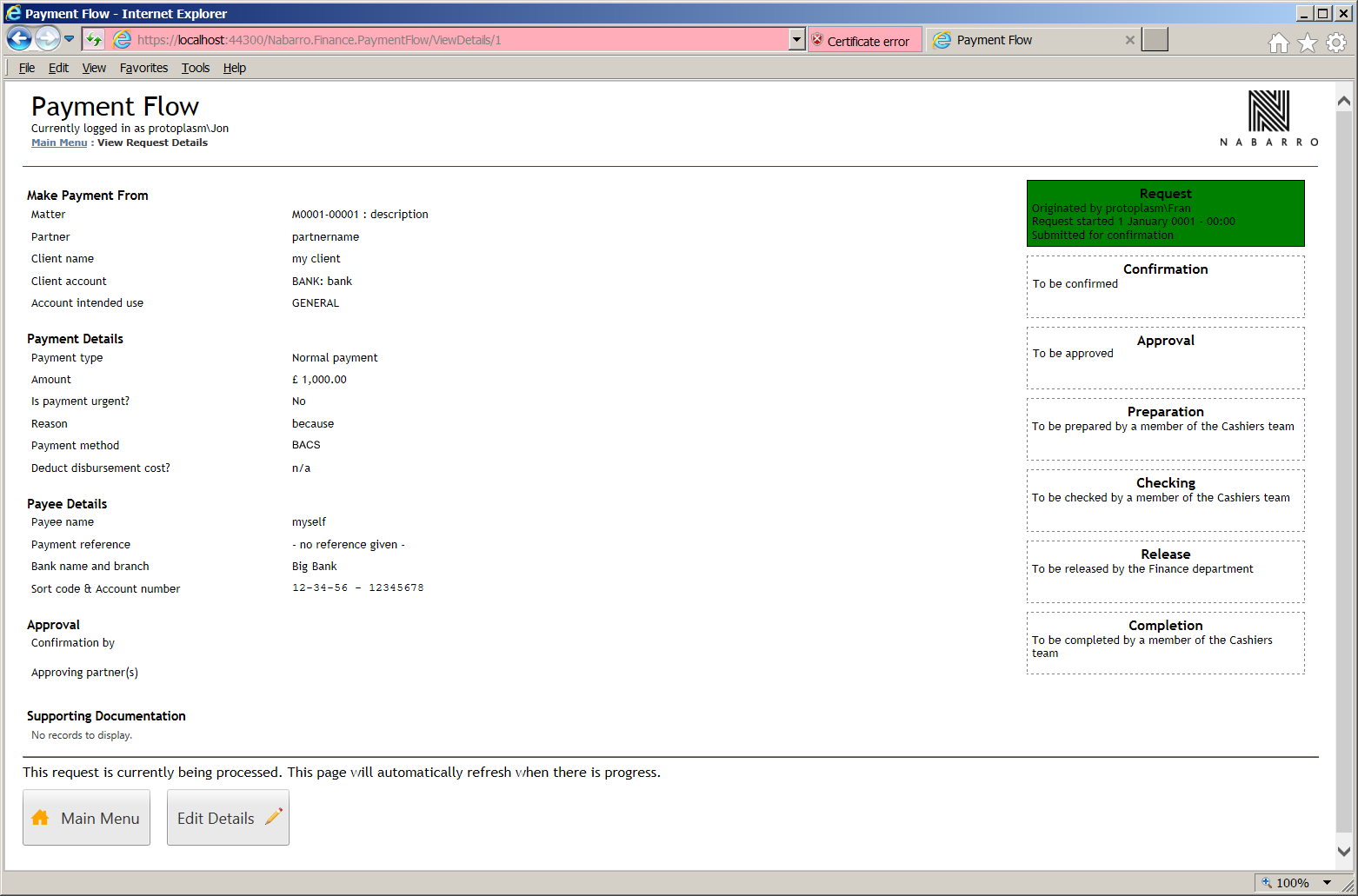Click the '12-34-56 - 12345678' sort code value
This screenshot has height=896, width=1358.
click(x=358, y=588)
